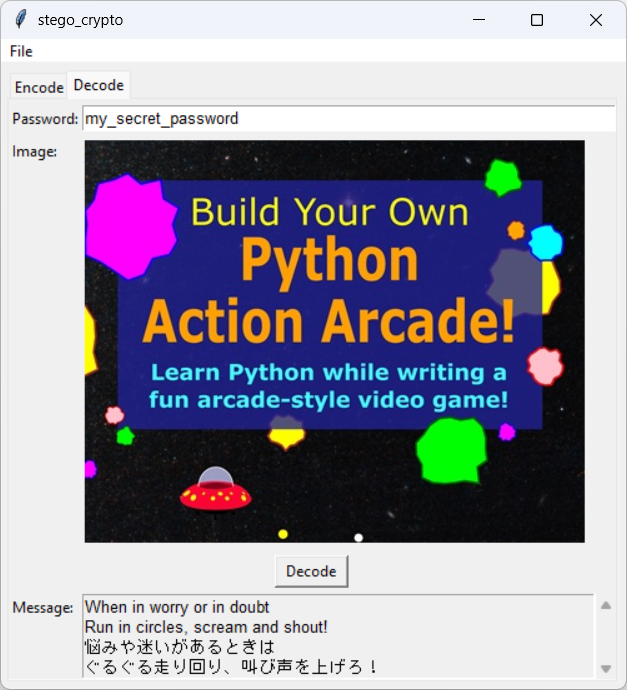Open the File menu
The width and height of the screenshot is (627, 690).
pyautogui.click(x=21, y=51)
